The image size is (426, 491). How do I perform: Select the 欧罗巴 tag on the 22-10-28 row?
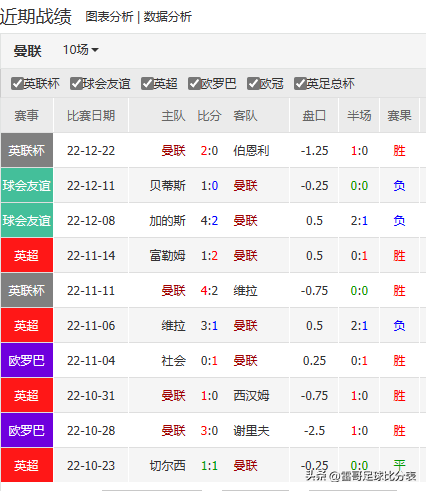pyautogui.click(x=27, y=430)
